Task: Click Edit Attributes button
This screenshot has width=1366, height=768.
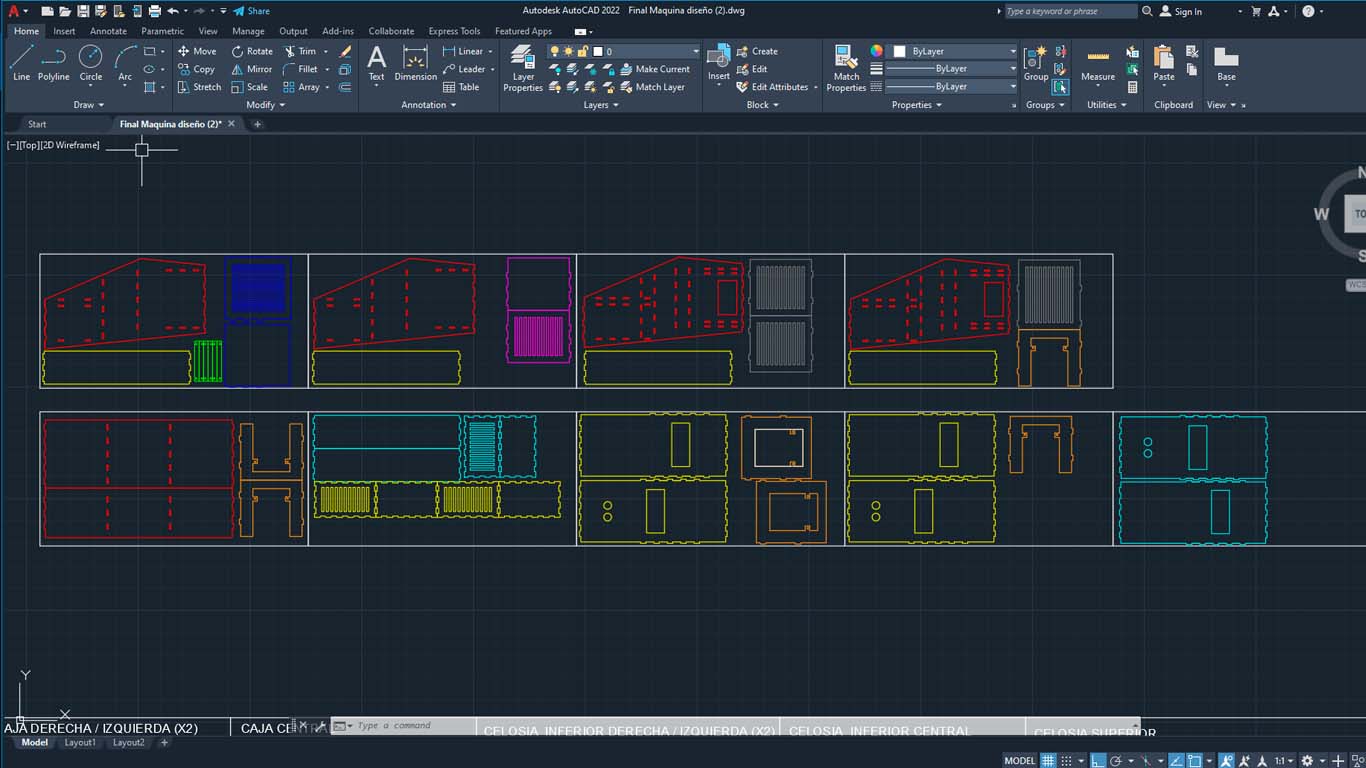Action: [x=775, y=87]
